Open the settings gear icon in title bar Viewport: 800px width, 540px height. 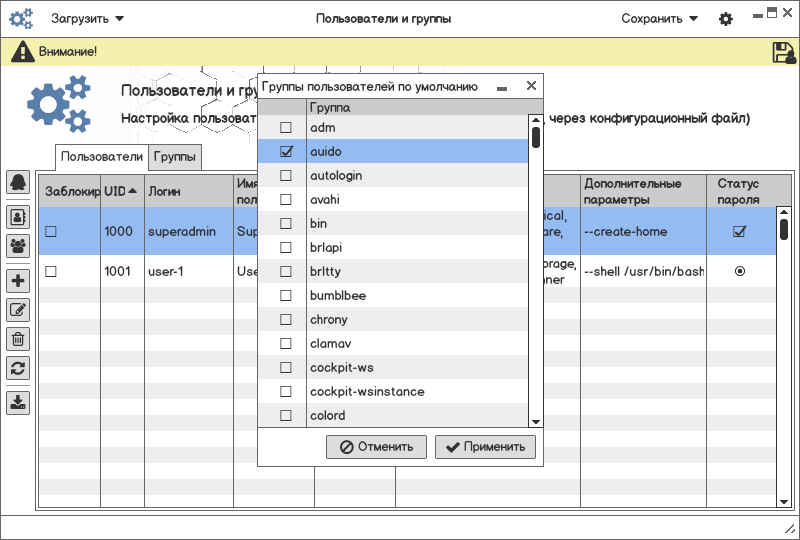(725, 19)
